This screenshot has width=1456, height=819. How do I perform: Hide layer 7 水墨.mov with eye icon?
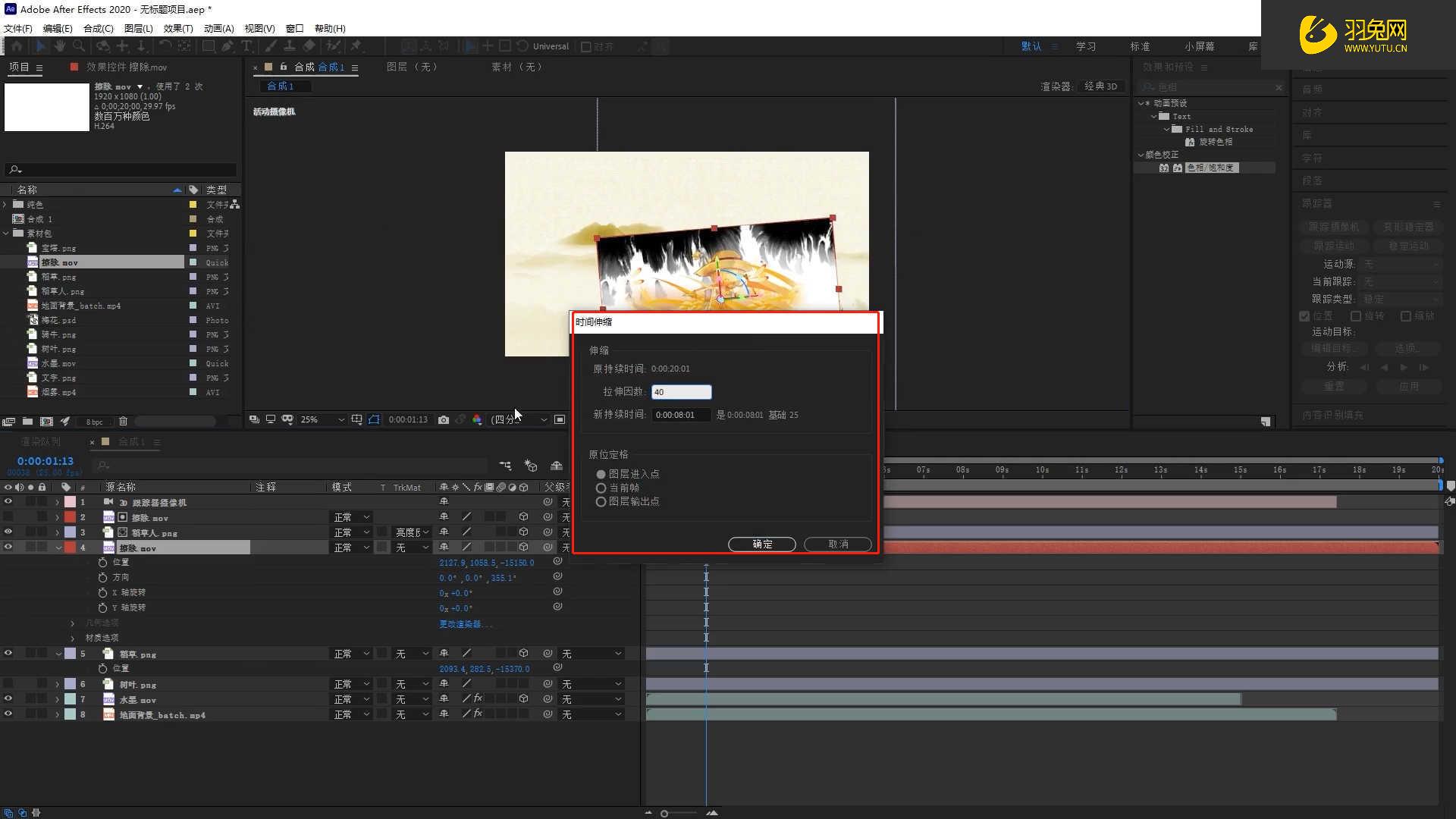8,698
